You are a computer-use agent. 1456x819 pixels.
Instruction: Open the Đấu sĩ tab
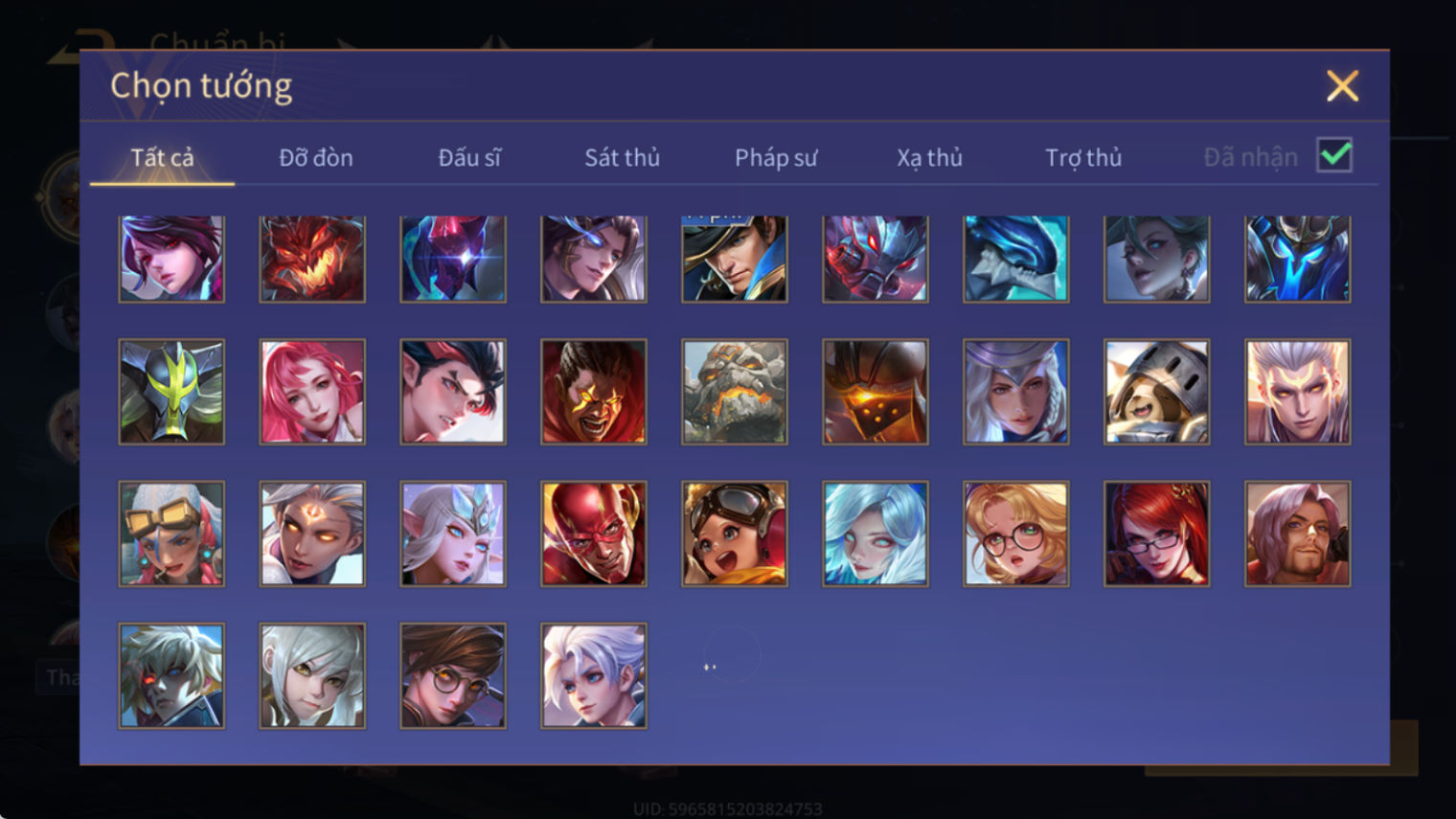click(469, 157)
